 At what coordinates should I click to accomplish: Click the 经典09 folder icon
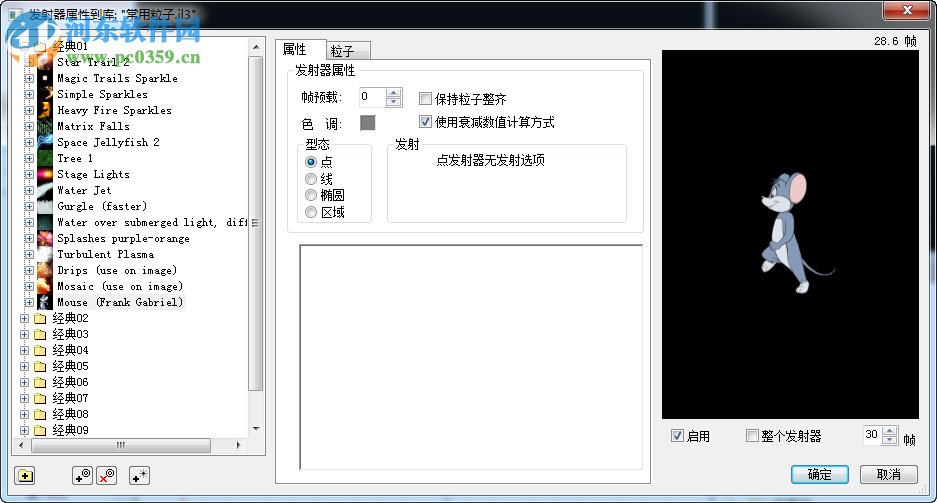40,430
